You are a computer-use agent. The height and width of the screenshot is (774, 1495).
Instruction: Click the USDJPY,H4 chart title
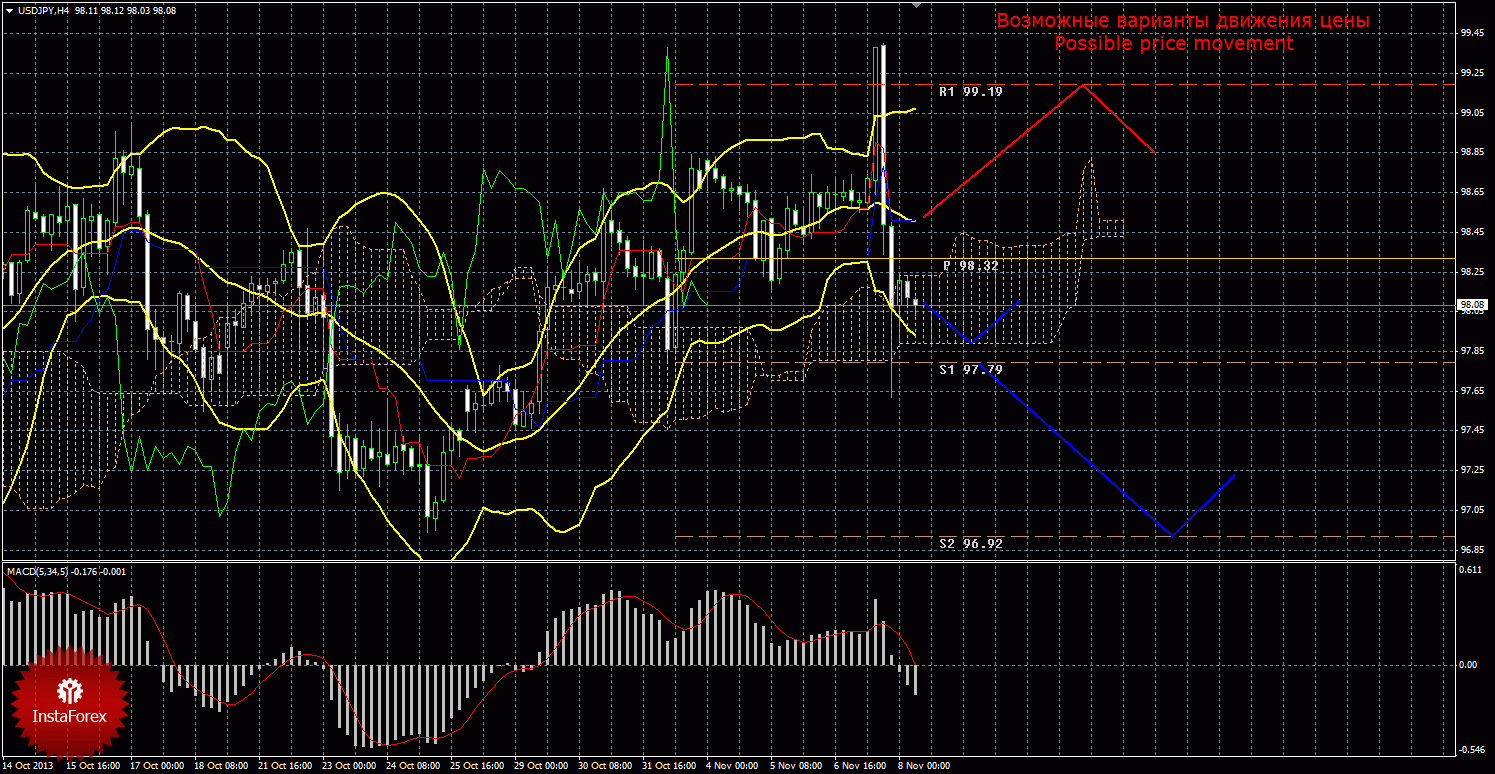coord(42,9)
